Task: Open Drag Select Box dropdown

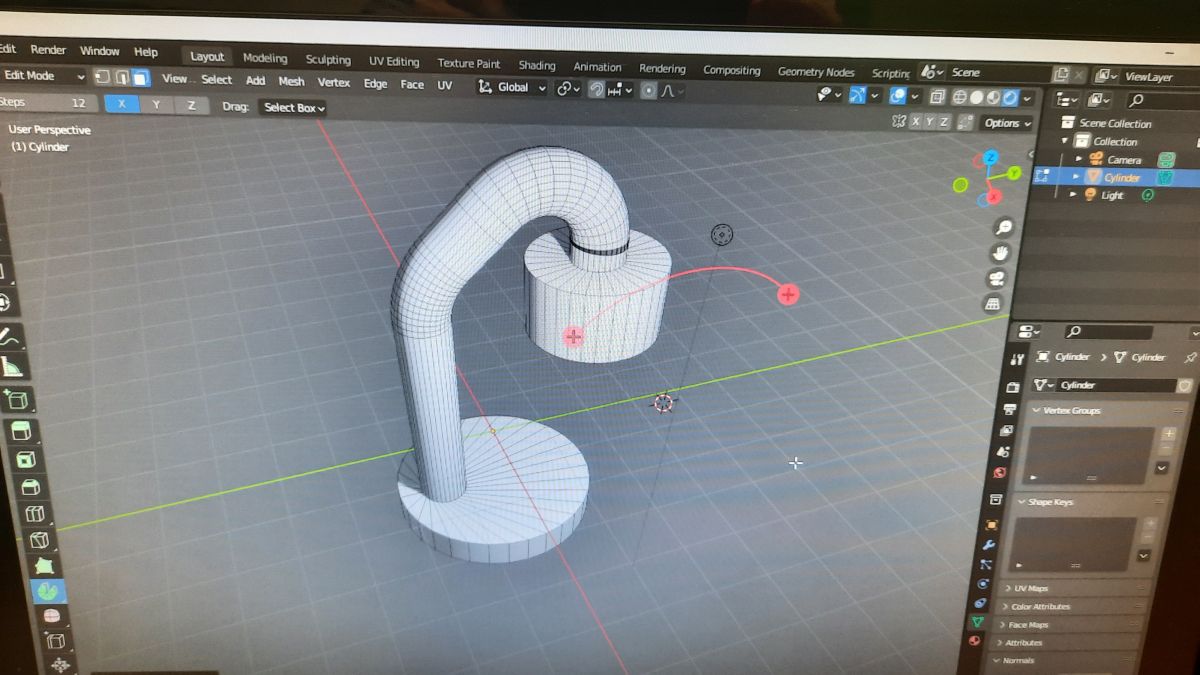Action: pos(293,107)
